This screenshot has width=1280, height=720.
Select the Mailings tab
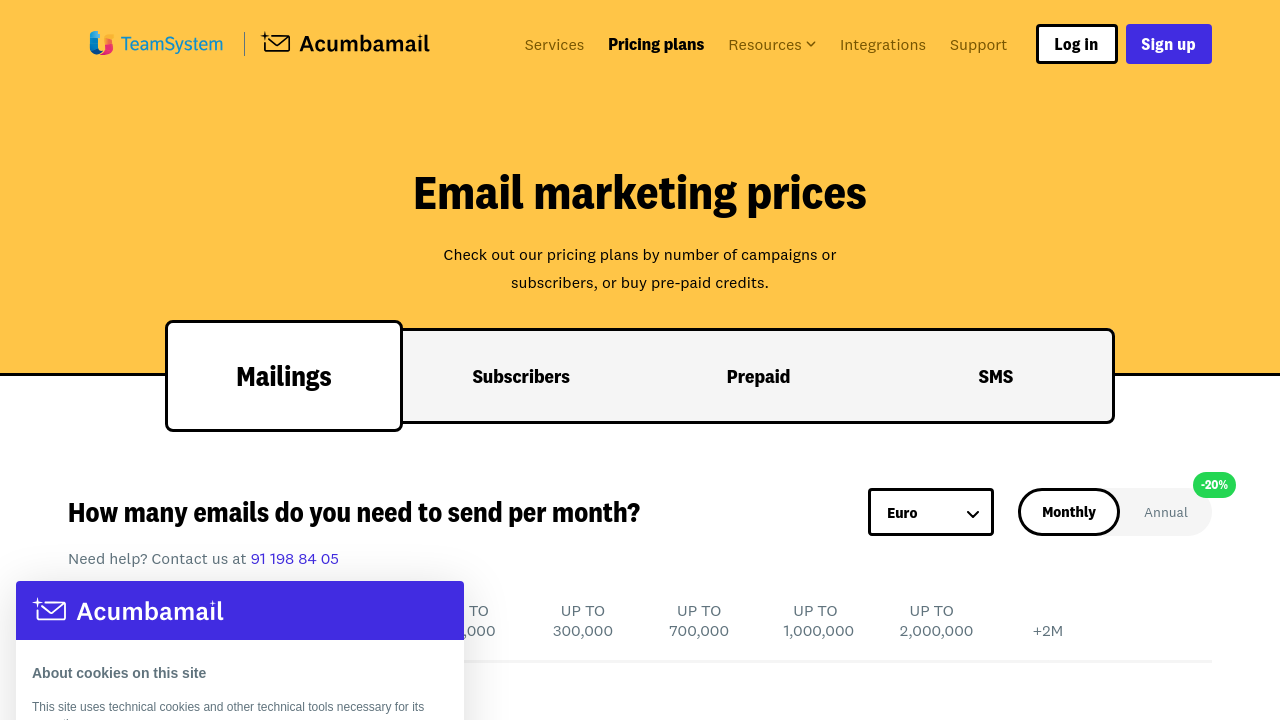[283, 376]
